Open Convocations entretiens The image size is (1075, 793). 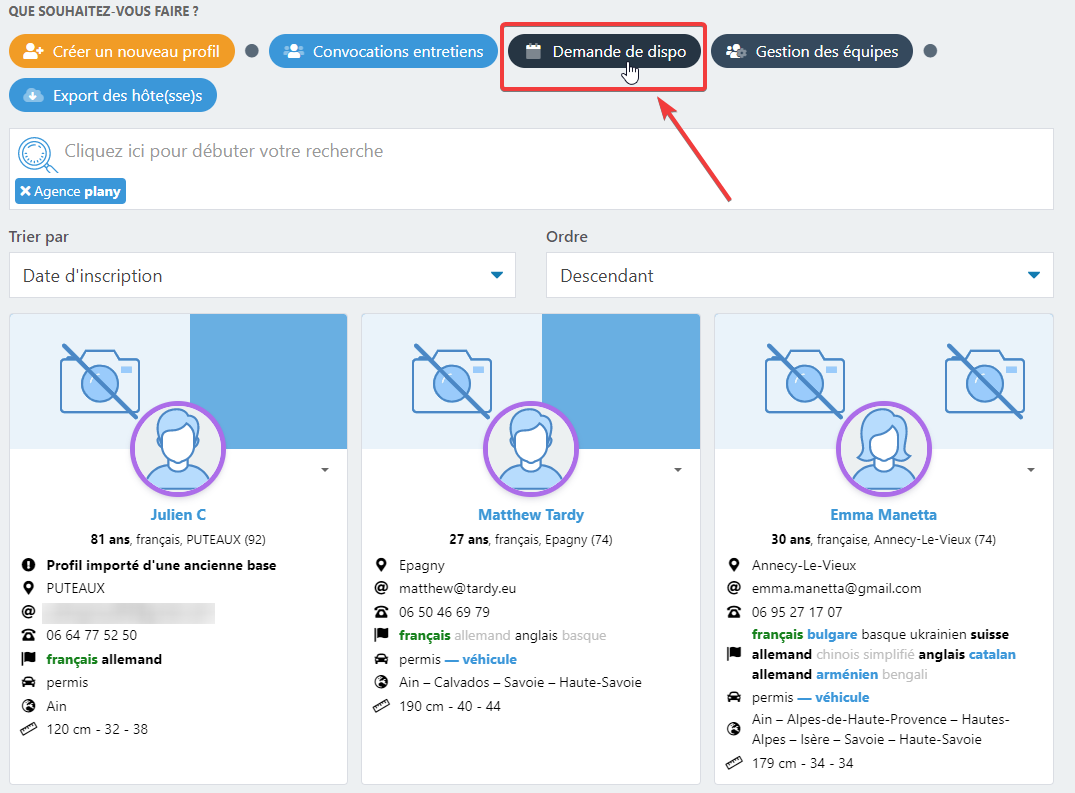(x=383, y=52)
